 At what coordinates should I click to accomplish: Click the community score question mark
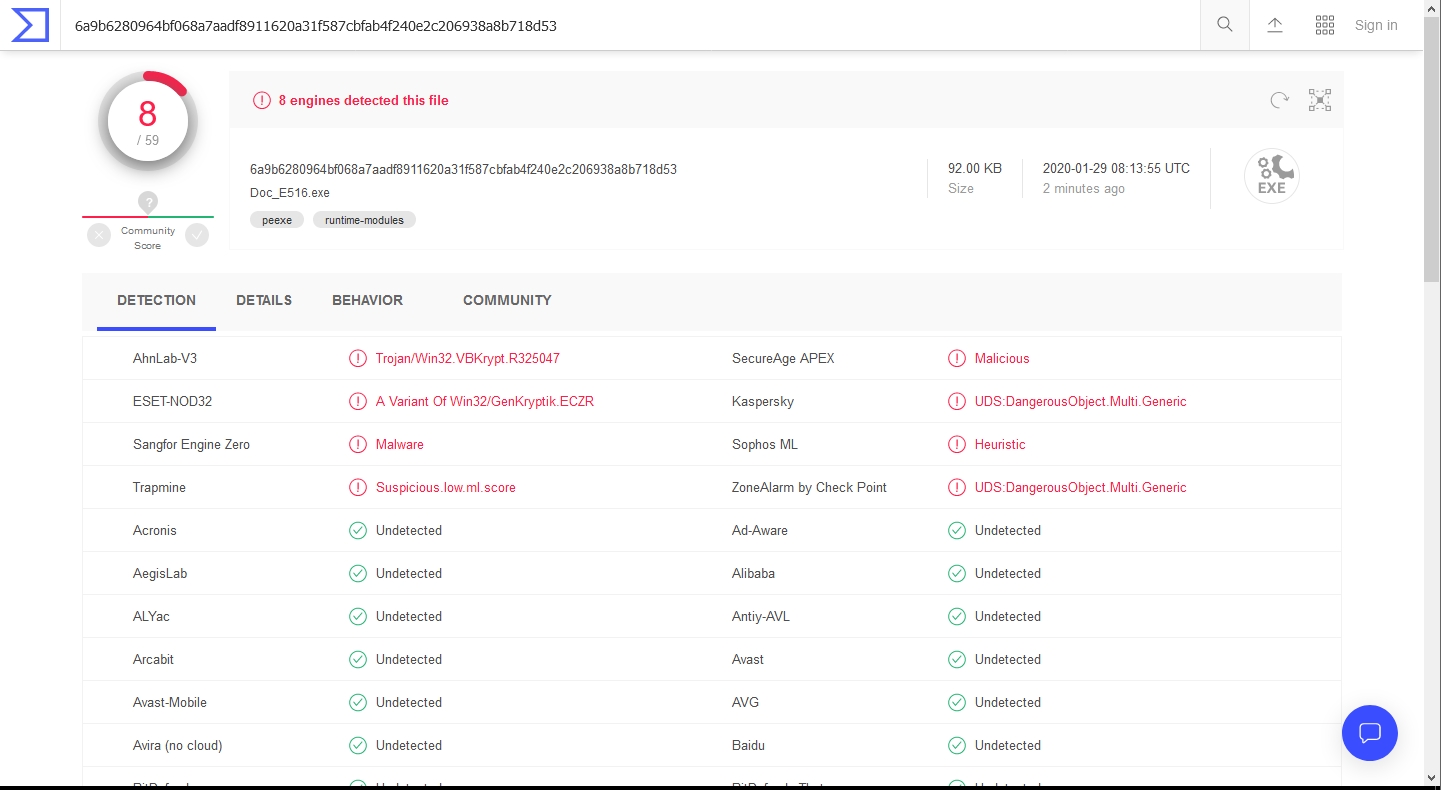(x=148, y=202)
